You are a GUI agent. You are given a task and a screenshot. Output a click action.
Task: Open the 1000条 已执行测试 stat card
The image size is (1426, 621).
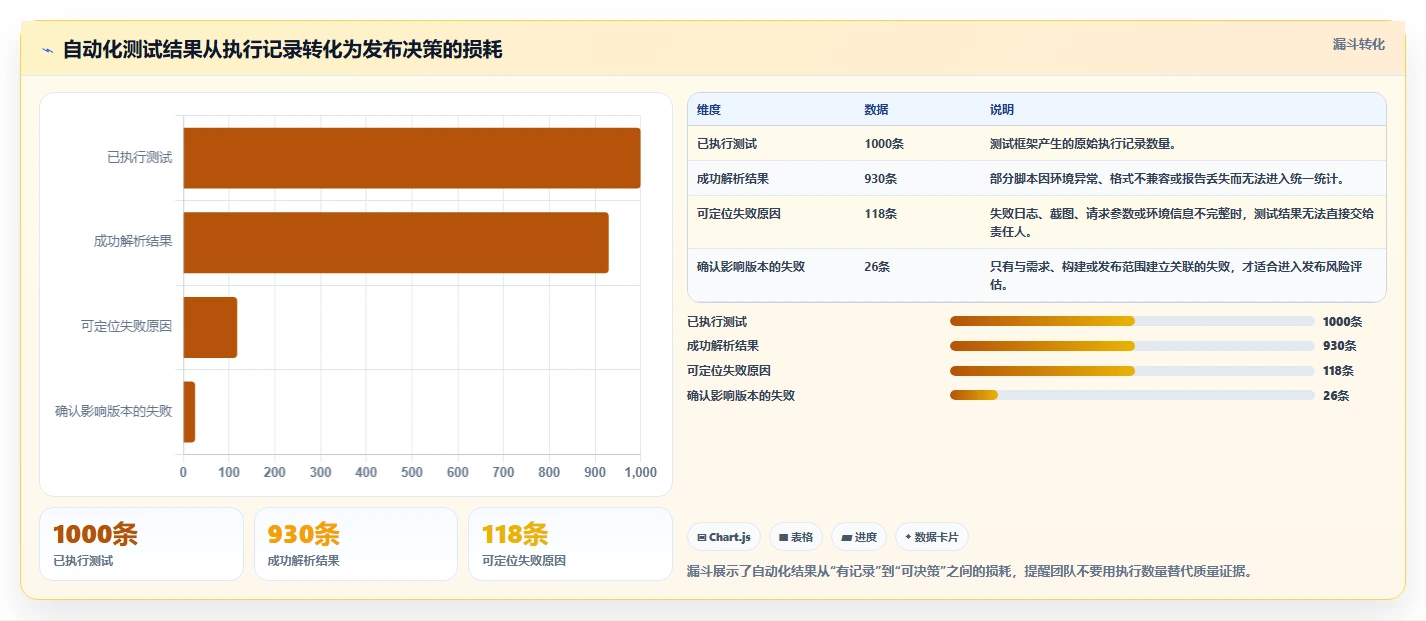[x=141, y=544]
